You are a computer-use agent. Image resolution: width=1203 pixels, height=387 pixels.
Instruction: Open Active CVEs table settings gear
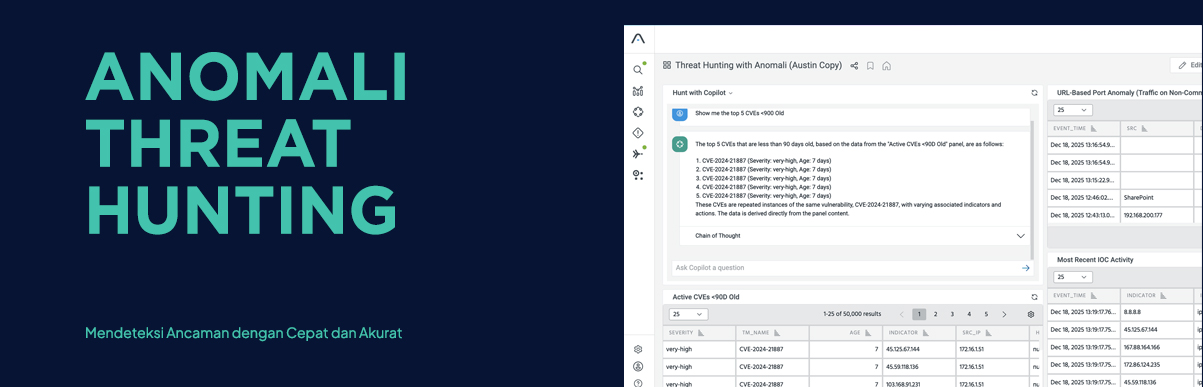[x=1031, y=315]
